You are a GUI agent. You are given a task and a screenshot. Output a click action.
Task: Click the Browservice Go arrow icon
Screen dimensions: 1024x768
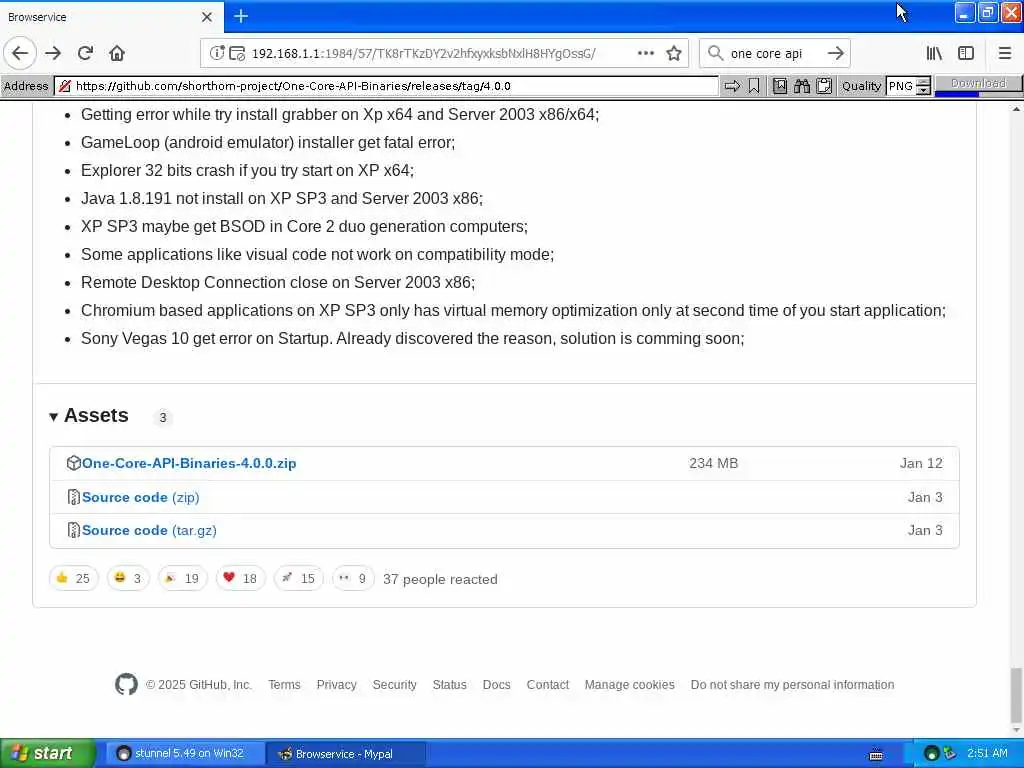pos(732,86)
